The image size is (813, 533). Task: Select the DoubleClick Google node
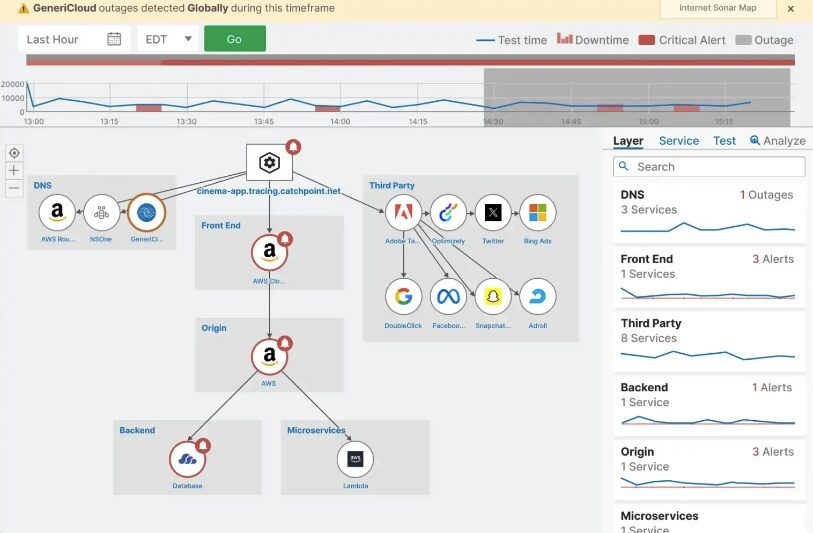coord(403,297)
